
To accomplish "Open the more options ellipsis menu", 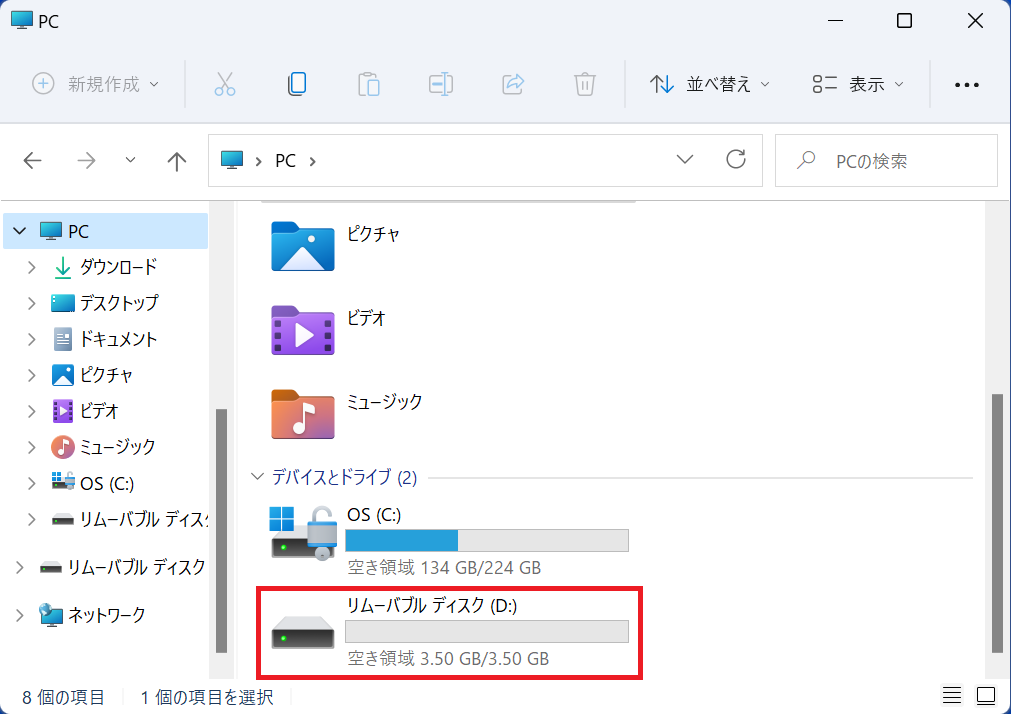I will 967,85.
